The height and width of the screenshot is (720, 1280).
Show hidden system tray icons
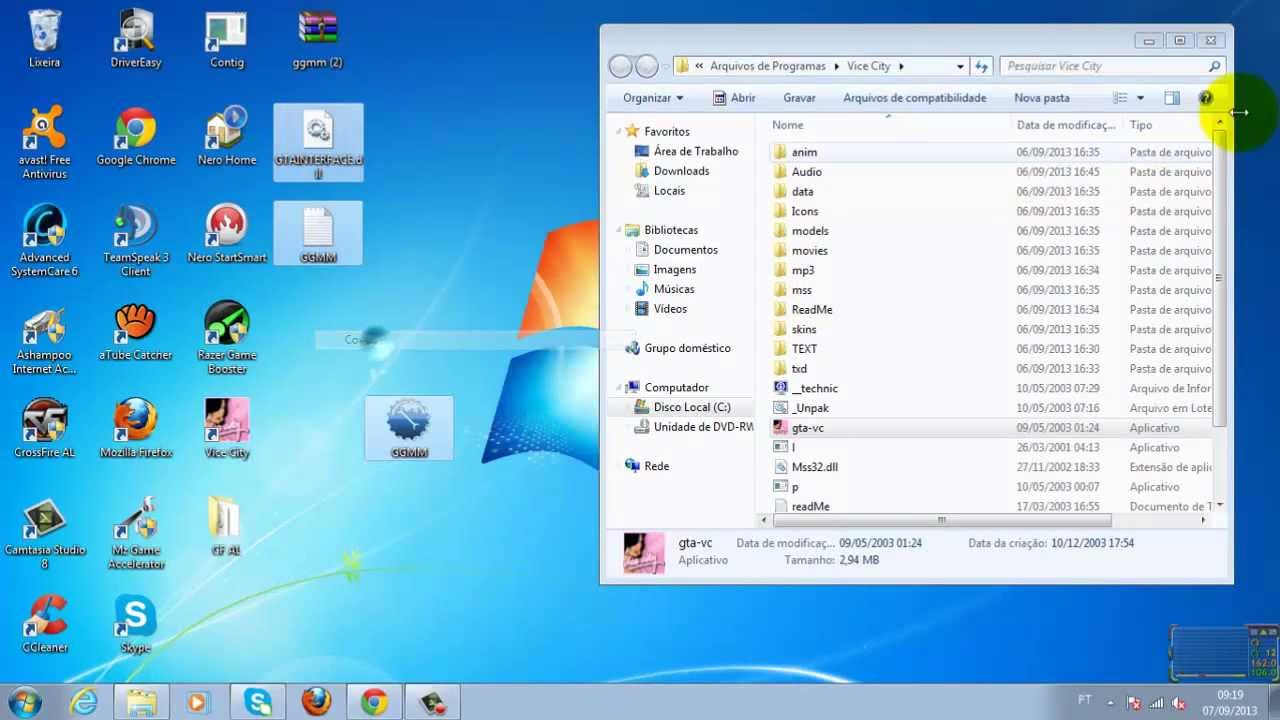tap(1110, 702)
